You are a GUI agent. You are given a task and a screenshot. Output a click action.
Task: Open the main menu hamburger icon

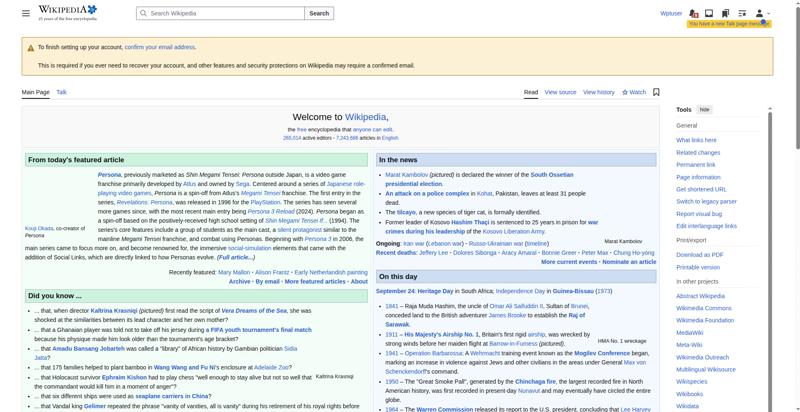click(26, 13)
